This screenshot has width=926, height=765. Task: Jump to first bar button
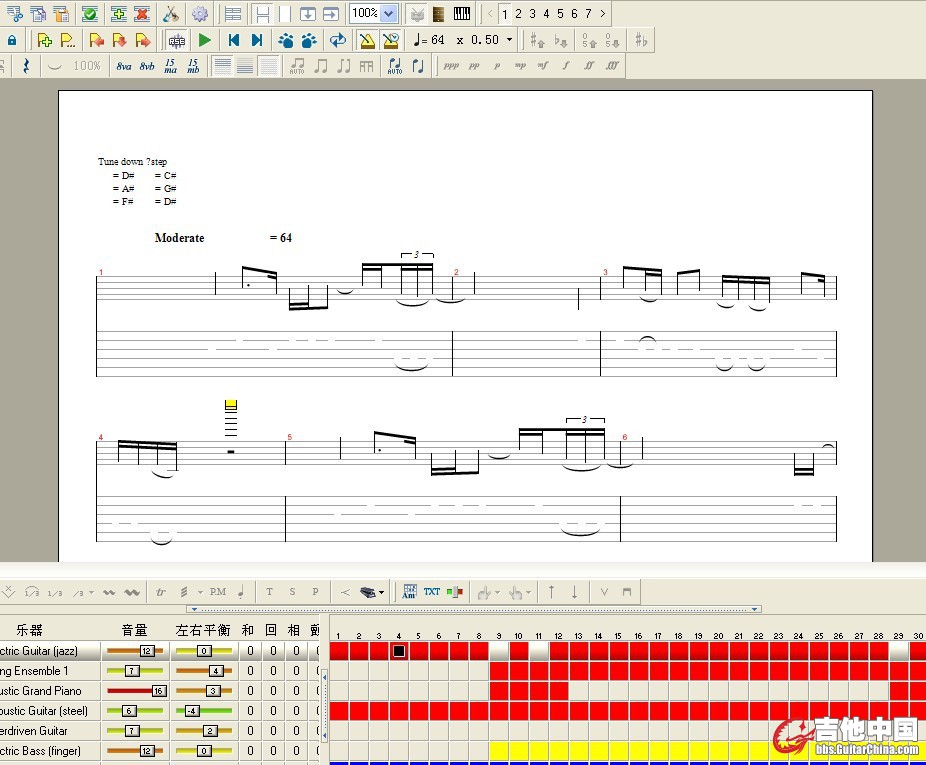pyautogui.click(x=233, y=40)
